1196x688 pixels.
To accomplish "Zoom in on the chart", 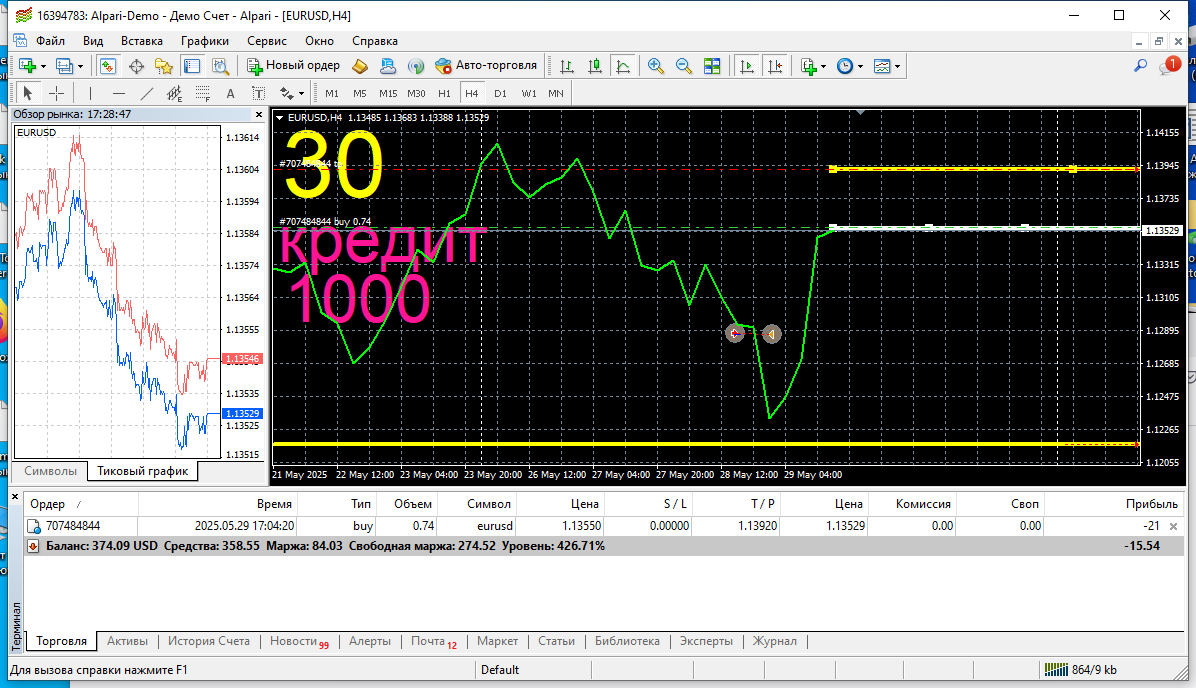I will tap(655, 66).
